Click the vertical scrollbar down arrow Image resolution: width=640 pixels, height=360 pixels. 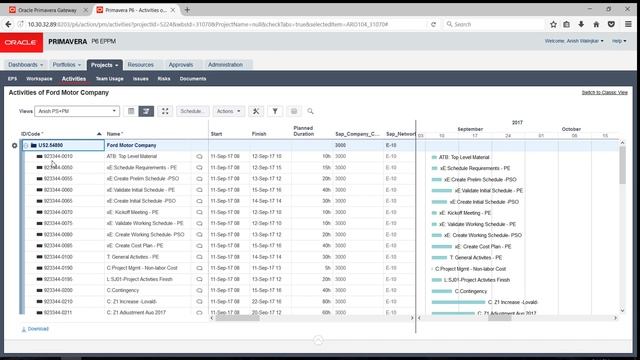click(x=622, y=311)
